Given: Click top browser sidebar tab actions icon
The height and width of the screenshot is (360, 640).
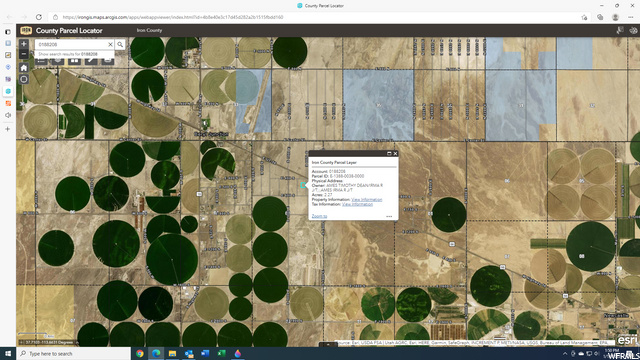Looking at the screenshot, I should pyautogui.click(x=8, y=31).
